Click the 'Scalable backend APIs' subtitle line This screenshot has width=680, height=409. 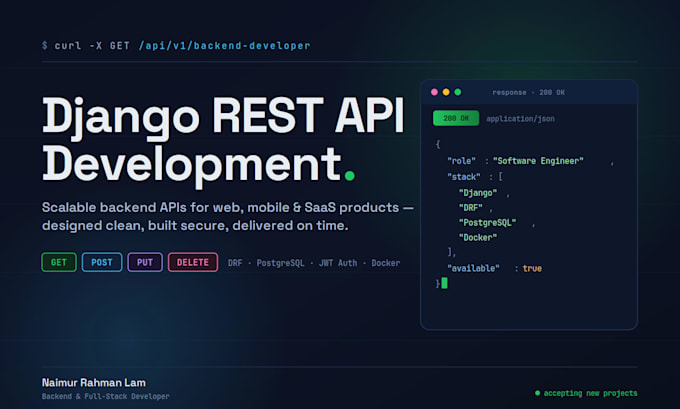(228, 208)
